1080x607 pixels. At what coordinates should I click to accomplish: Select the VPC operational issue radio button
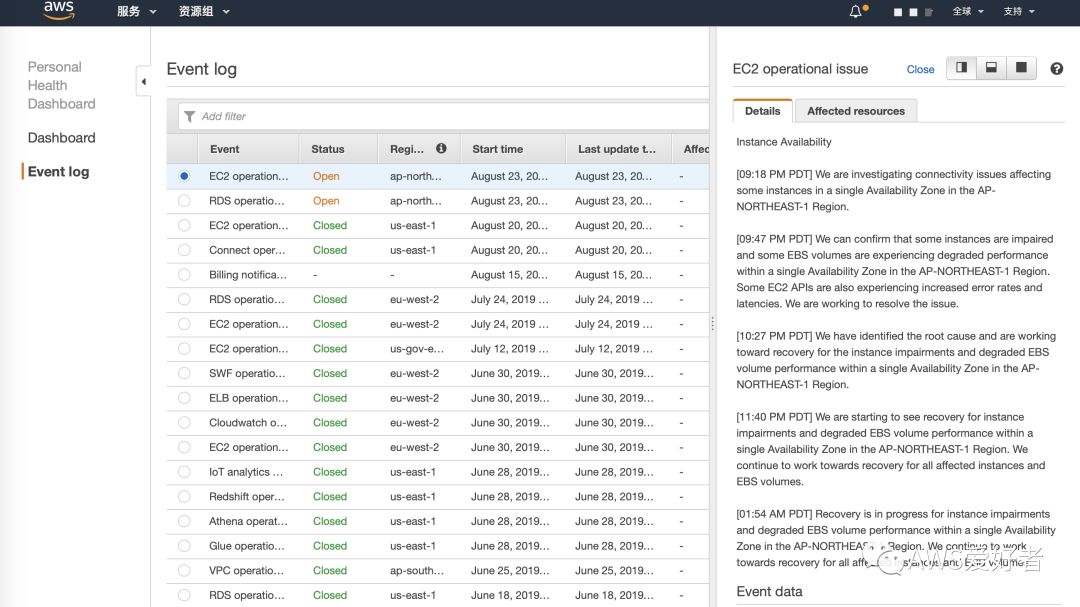[x=184, y=570]
